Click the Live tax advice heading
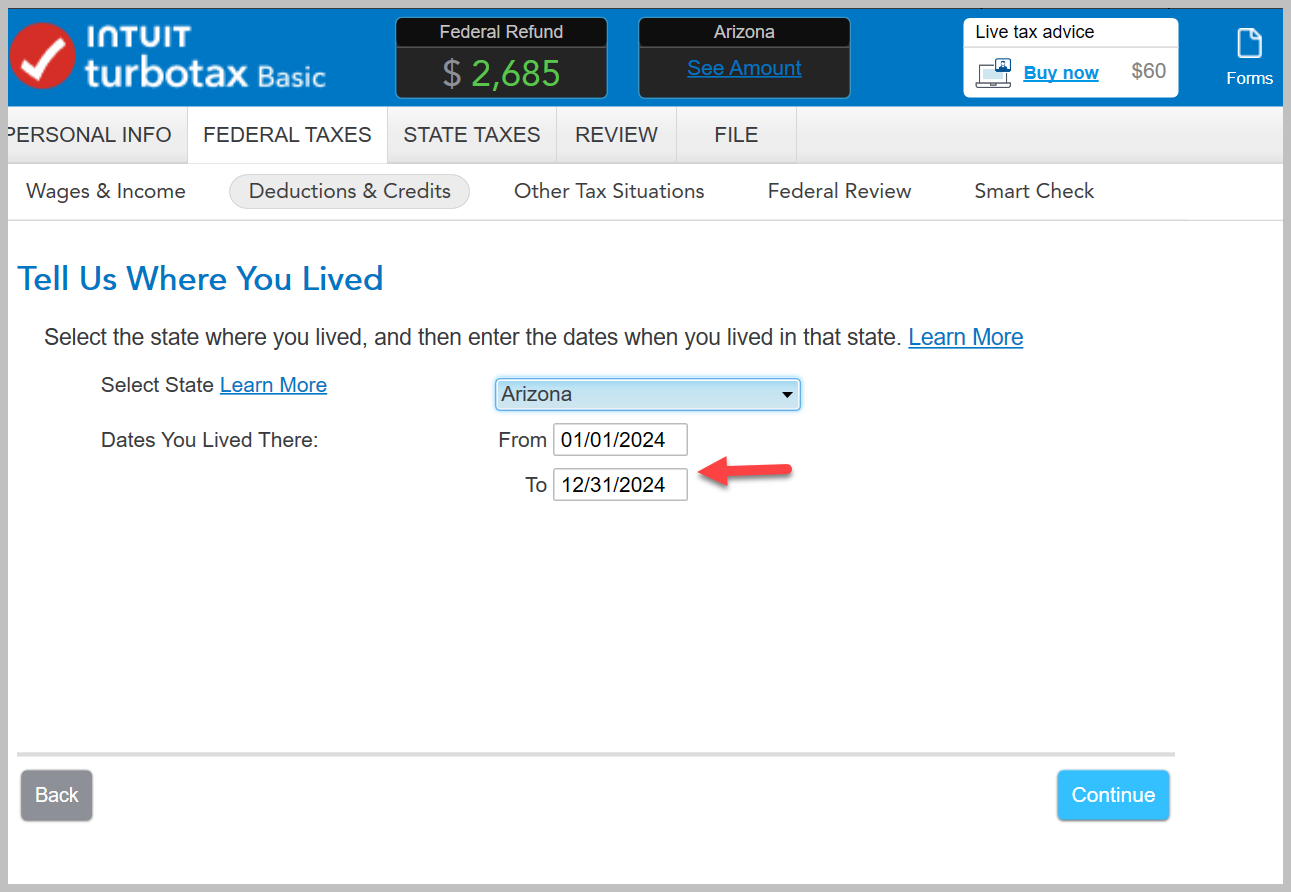The height and width of the screenshot is (892, 1291). [1035, 32]
